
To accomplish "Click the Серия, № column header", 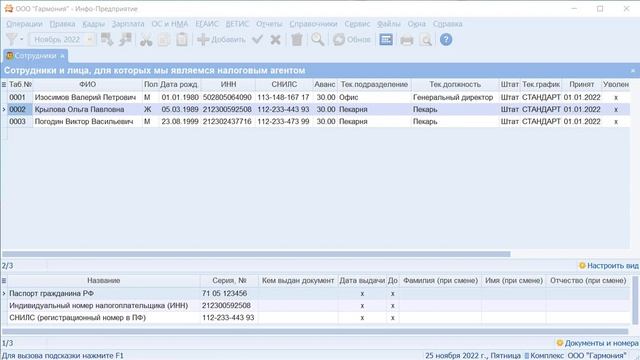I will (229, 281).
